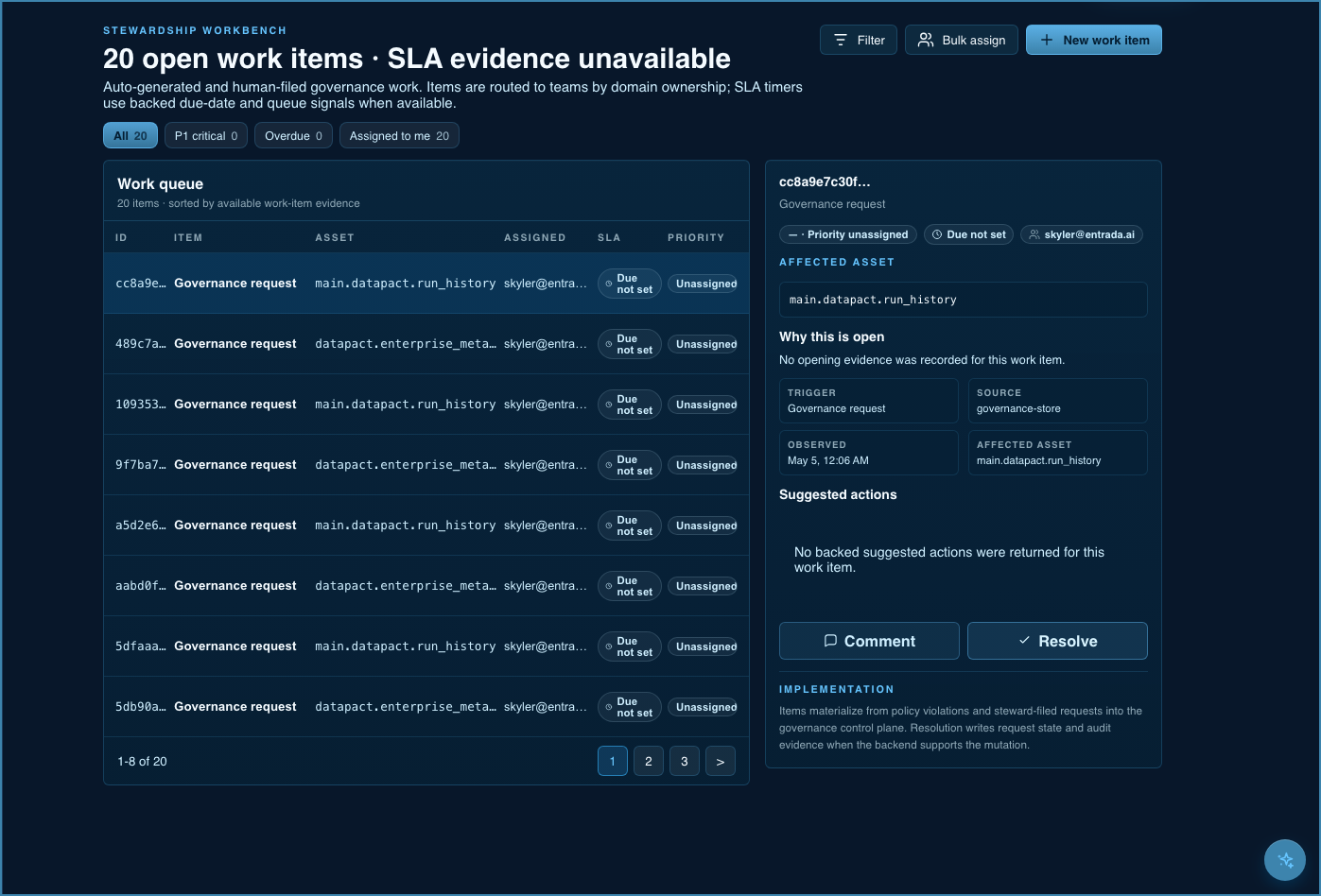1321x896 pixels.
Task: Open work item aabd0f row ID
Action: (x=142, y=586)
